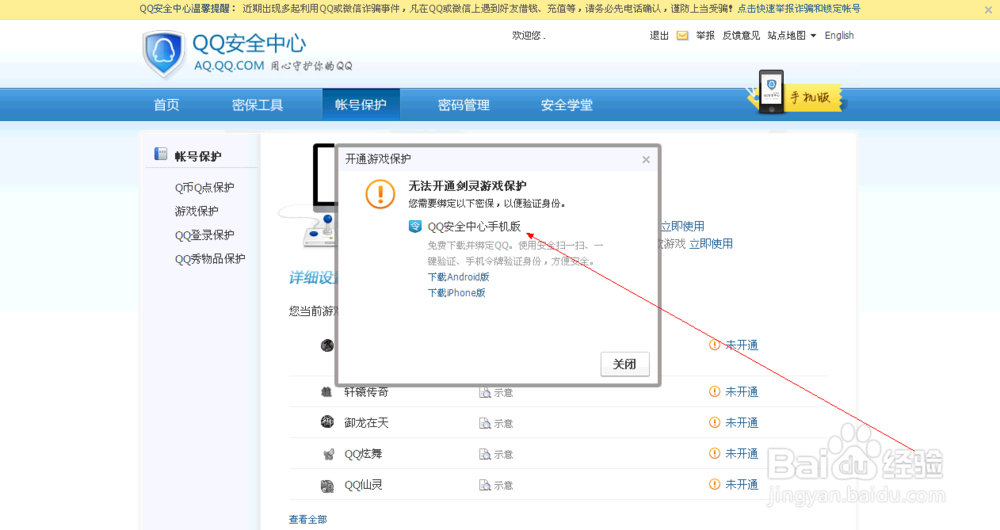Click warning icon beside 轩辕传奇 未开通
The width and height of the screenshot is (1000, 530).
pos(714,392)
